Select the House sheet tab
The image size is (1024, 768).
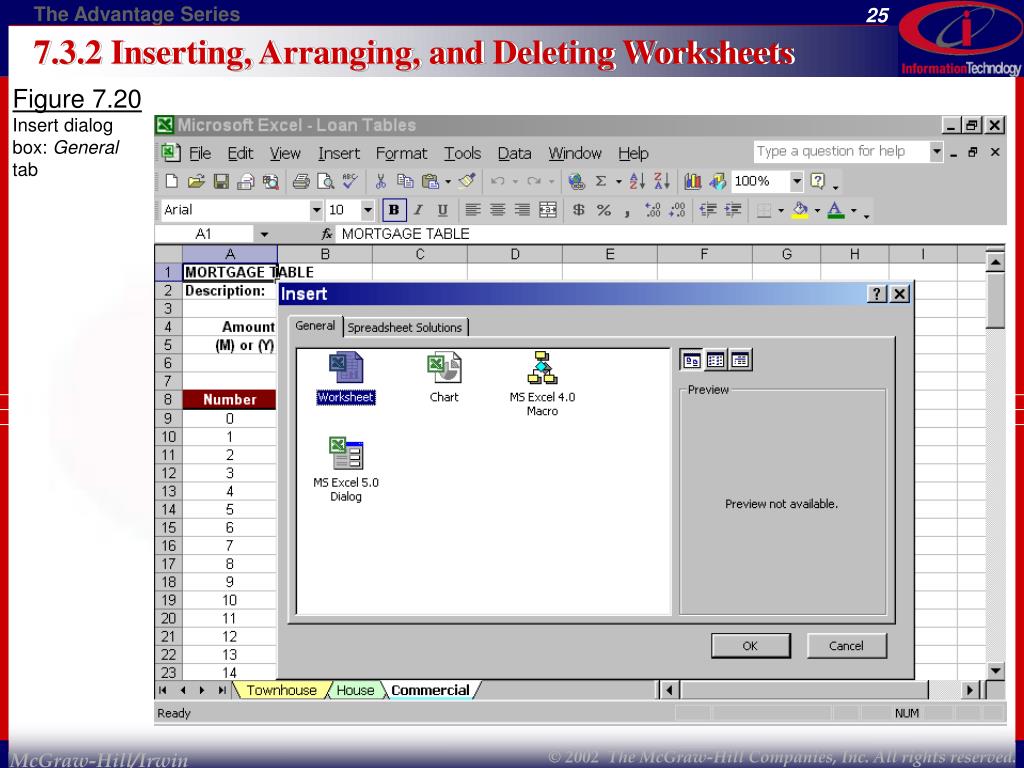coord(355,690)
